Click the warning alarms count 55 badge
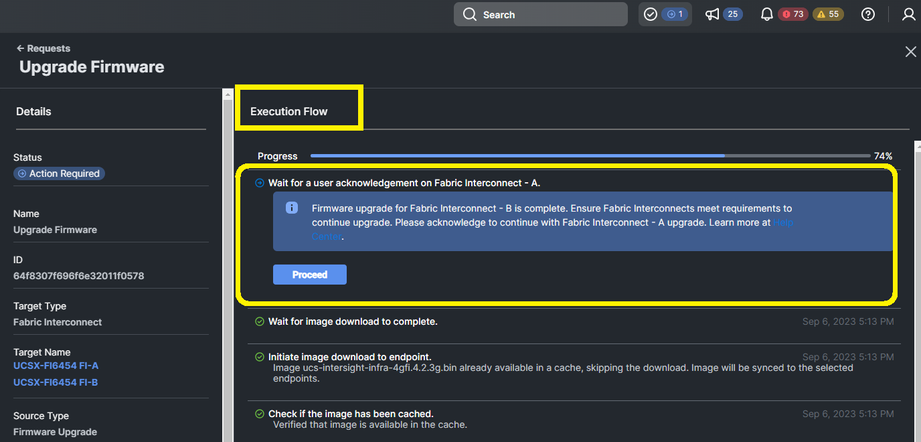This screenshot has width=921, height=442. tap(828, 15)
